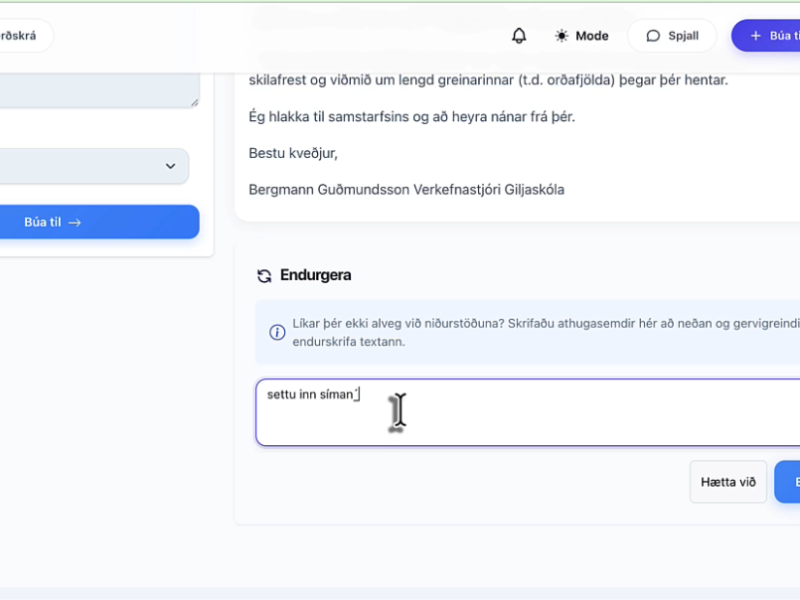Click the info circle icon in the feedback notice
The image size is (800, 600).
[277, 332]
